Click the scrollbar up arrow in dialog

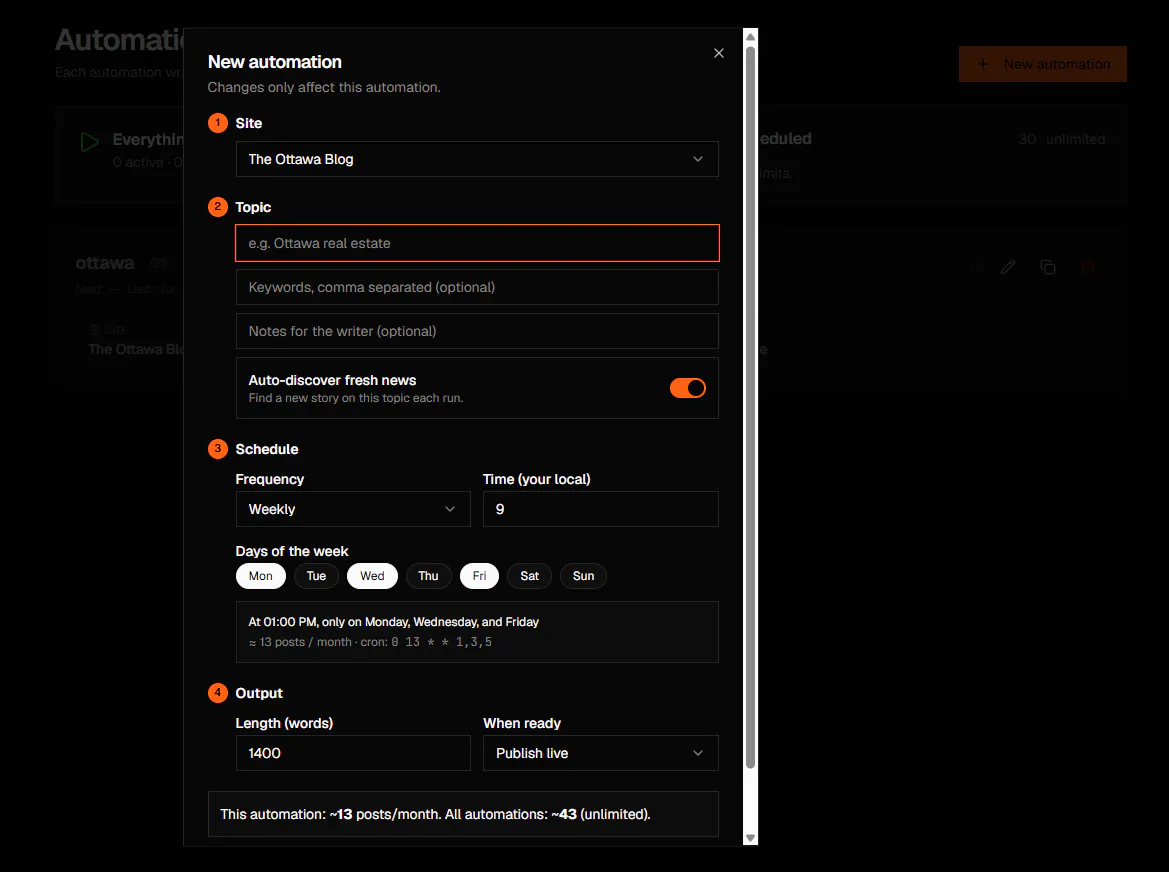[751, 37]
